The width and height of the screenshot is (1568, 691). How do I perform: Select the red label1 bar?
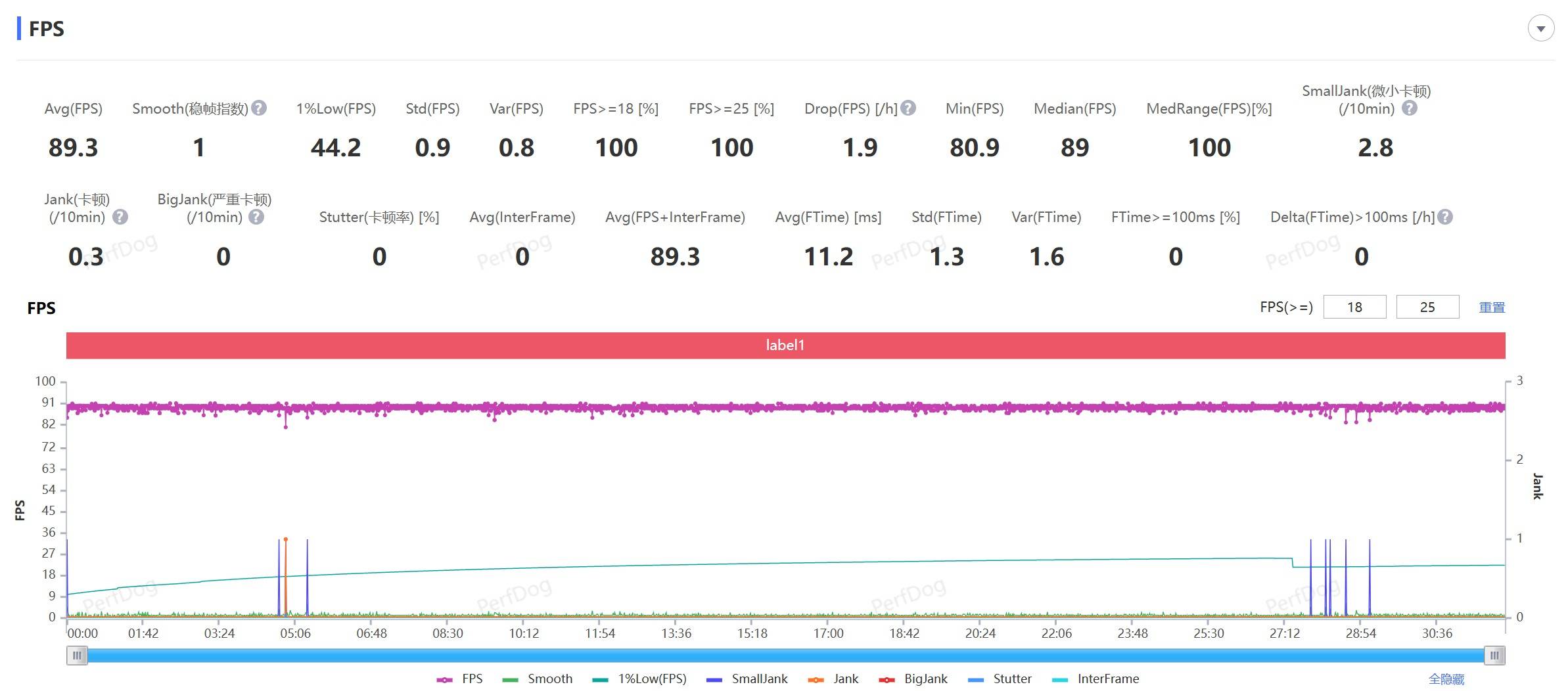pyautogui.click(x=785, y=345)
